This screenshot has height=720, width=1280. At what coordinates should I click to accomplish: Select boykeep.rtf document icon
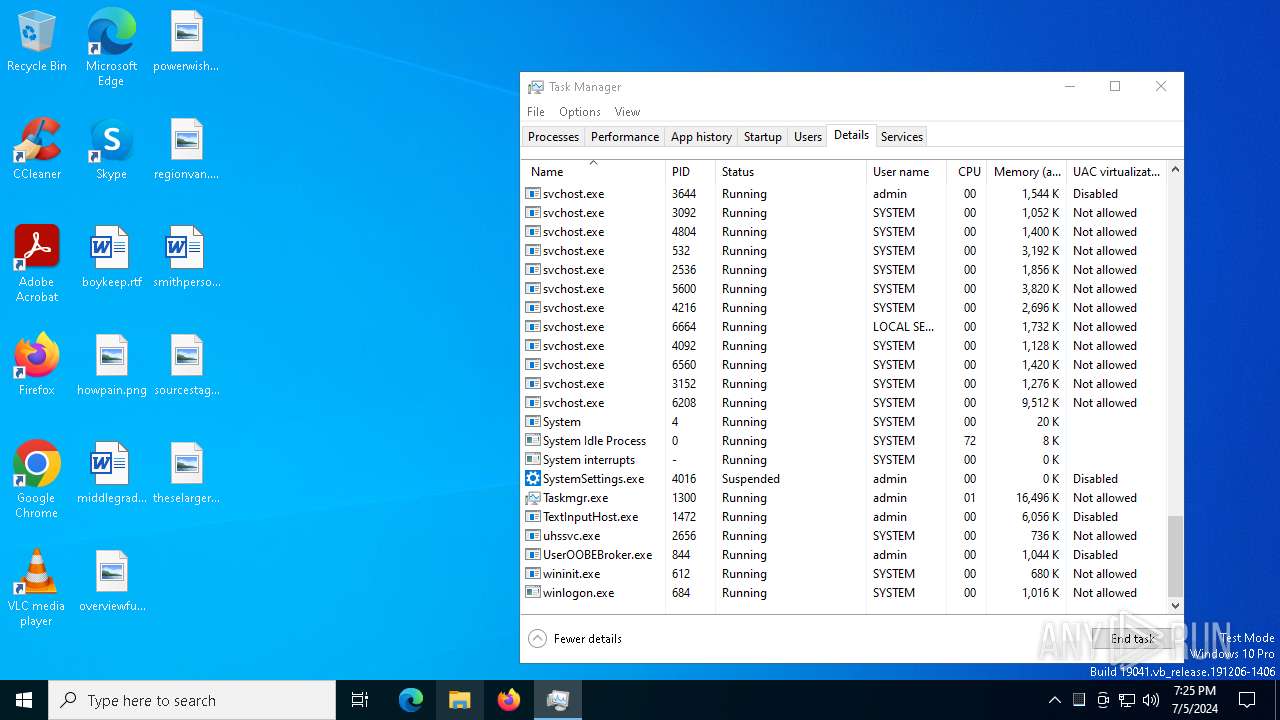[x=111, y=258]
